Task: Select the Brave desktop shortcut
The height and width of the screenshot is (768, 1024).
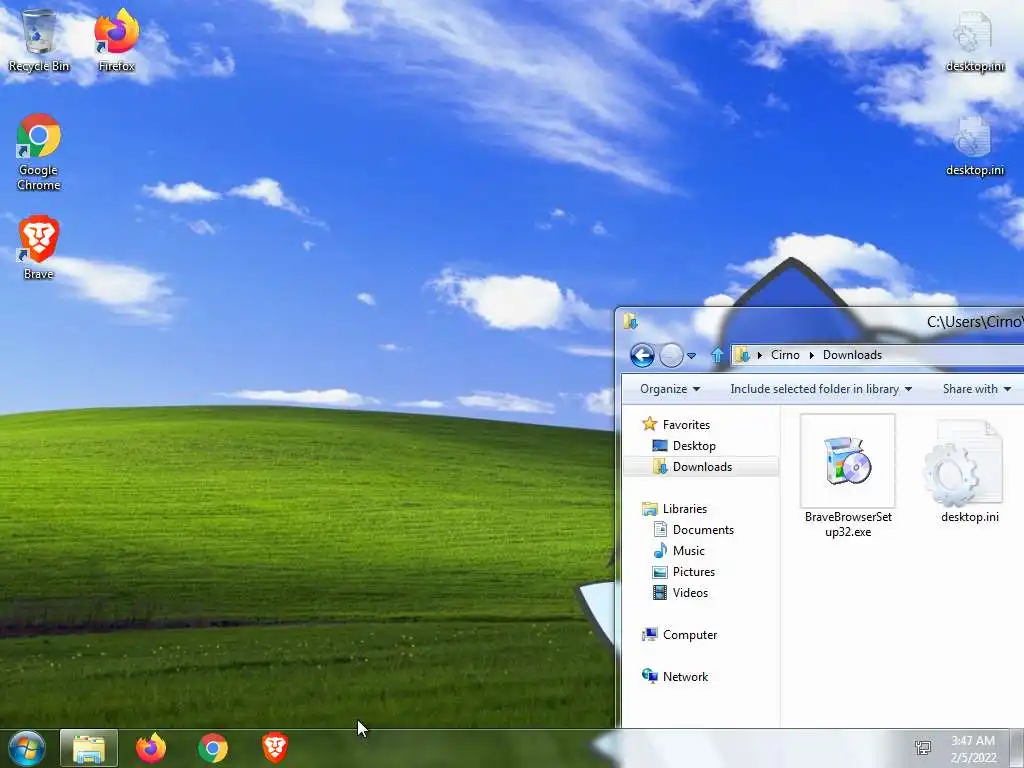Action: click(x=39, y=248)
